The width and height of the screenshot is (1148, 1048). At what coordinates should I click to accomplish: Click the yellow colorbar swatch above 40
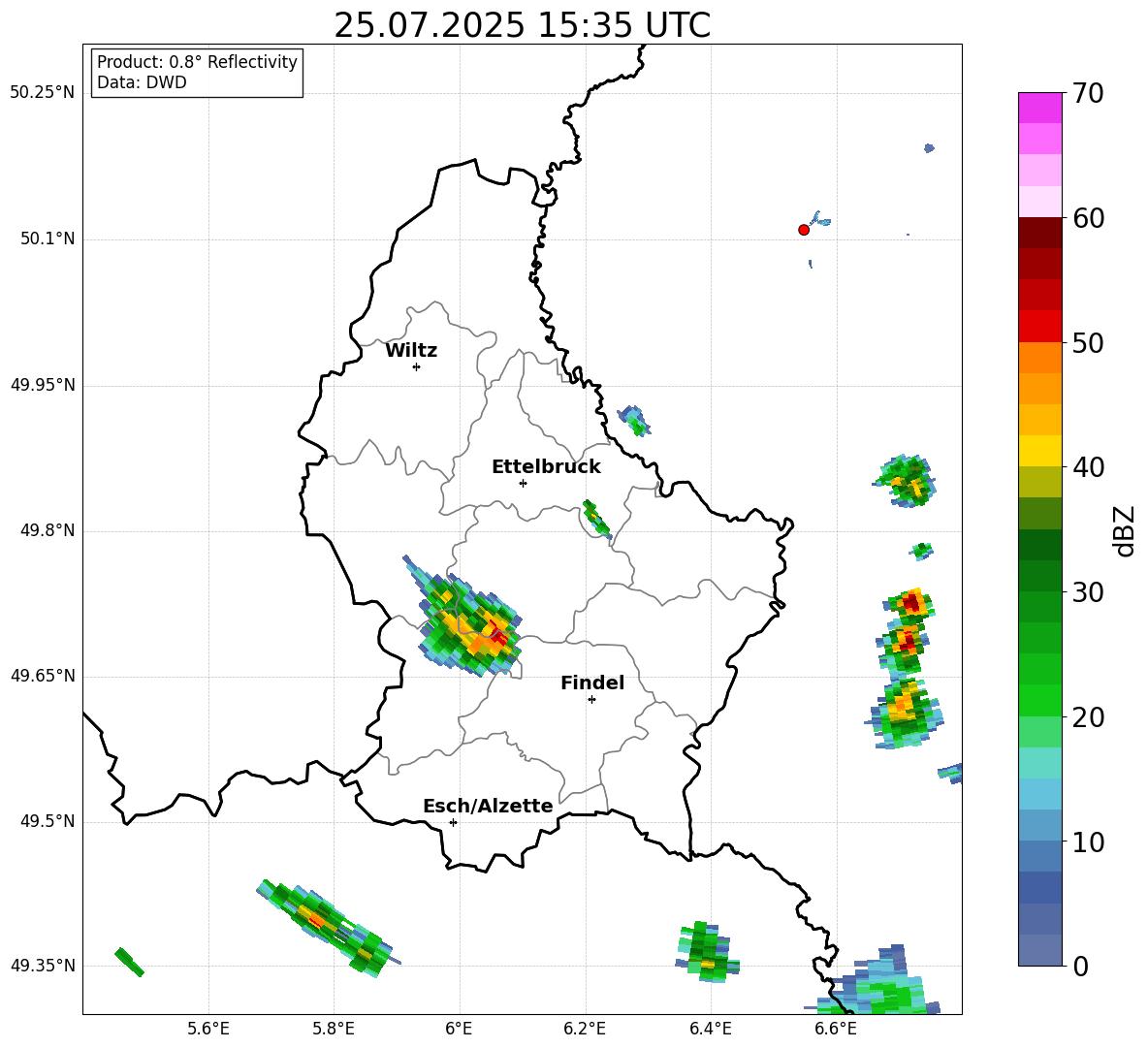pyautogui.click(x=1039, y=452)
